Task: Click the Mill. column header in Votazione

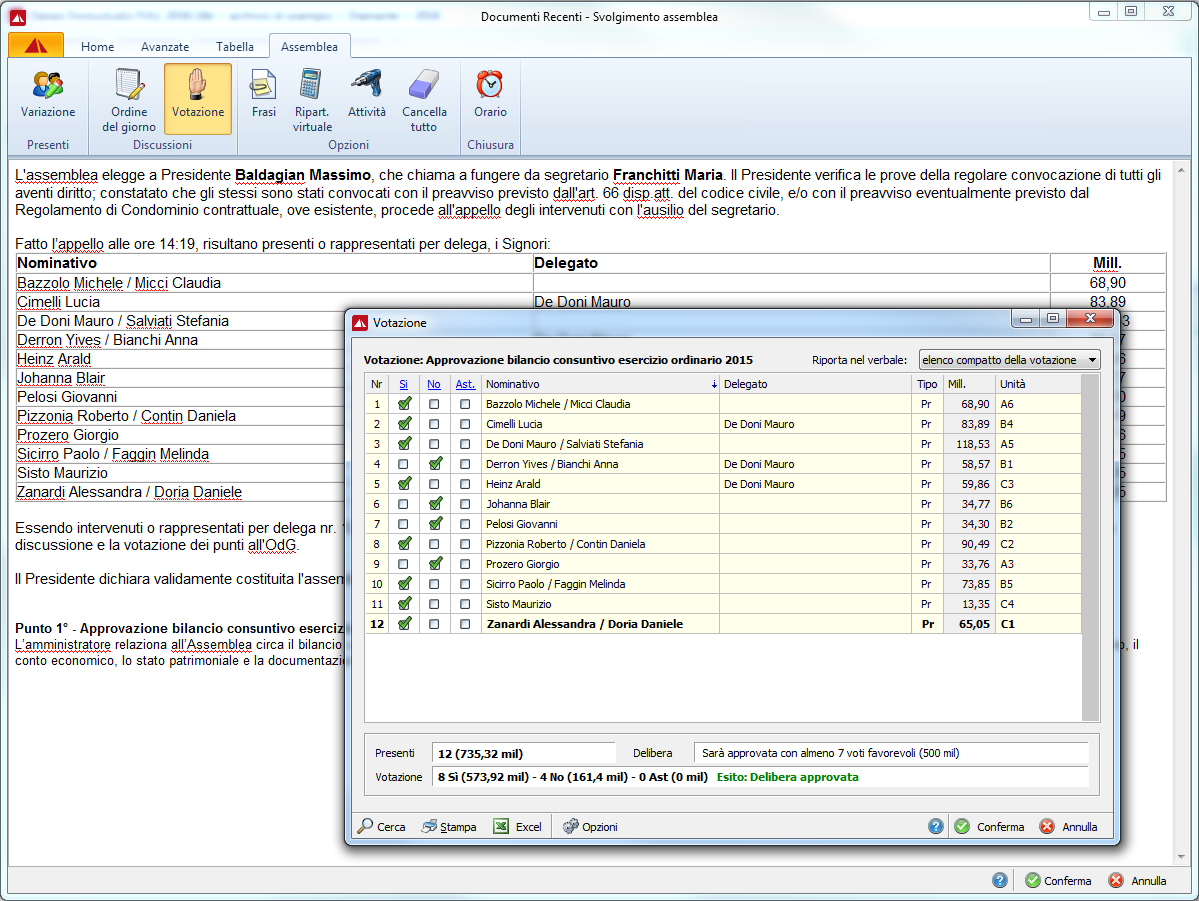Action: coord(969,384)
